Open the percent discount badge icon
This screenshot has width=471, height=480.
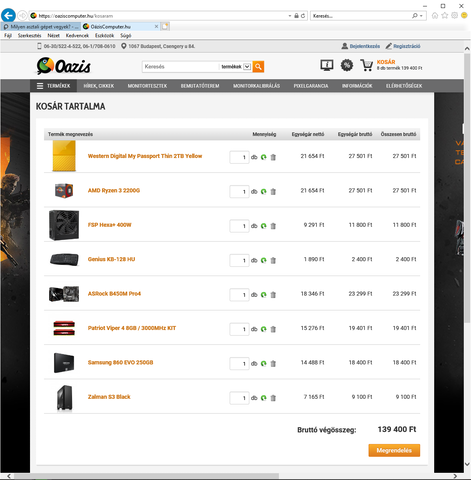pyautogui.click(x=347, y=65)
